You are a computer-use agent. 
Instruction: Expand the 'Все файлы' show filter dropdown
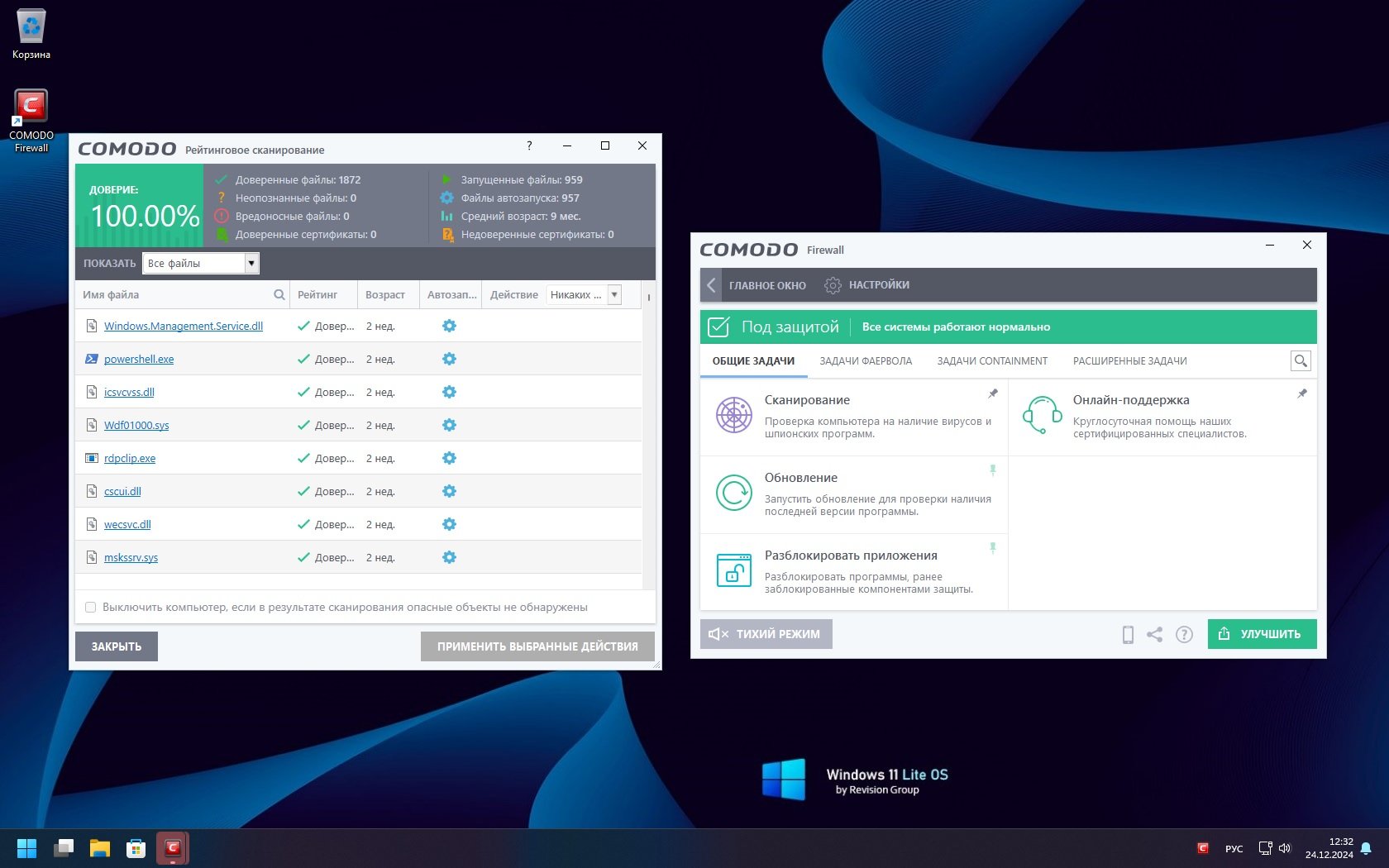pyautogui.click(x=251, y=264)
